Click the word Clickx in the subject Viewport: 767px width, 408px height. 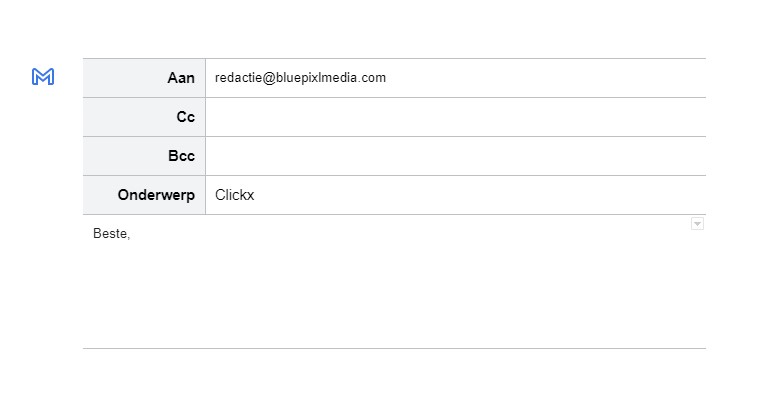[235, 195]
